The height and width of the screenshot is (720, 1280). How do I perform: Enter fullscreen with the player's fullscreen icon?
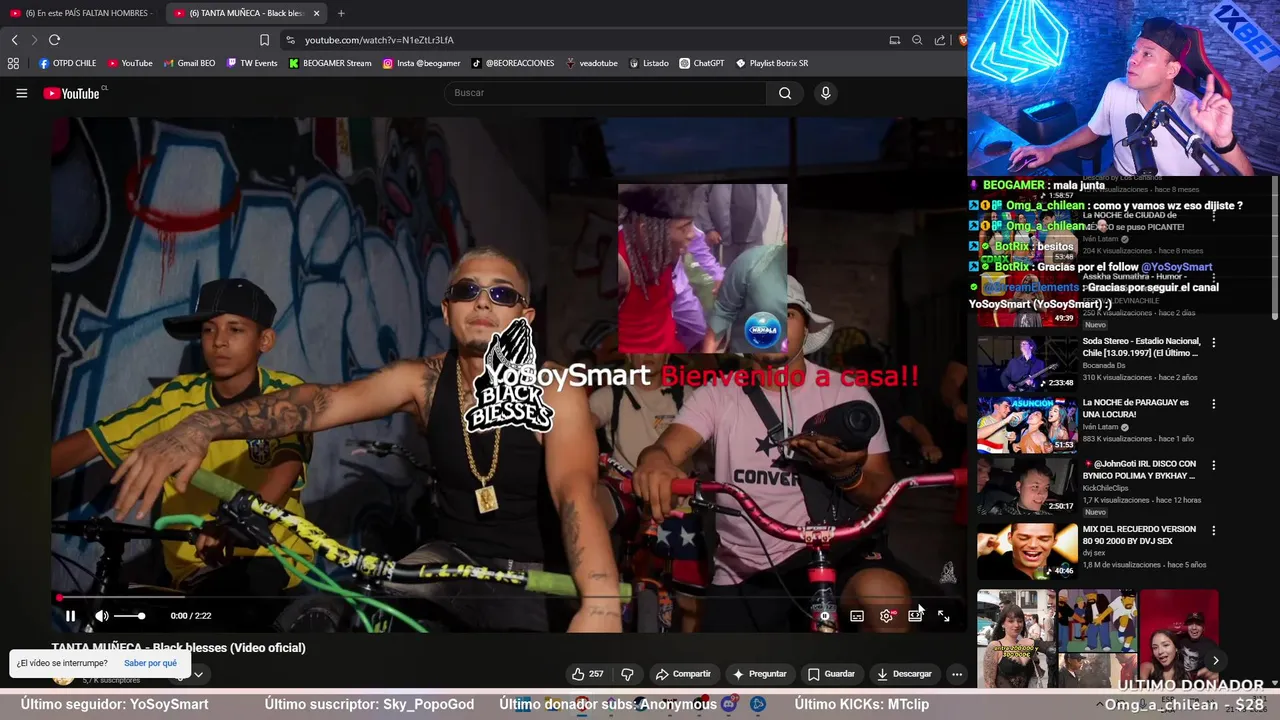pyautogui.click(x=944, y=616)
